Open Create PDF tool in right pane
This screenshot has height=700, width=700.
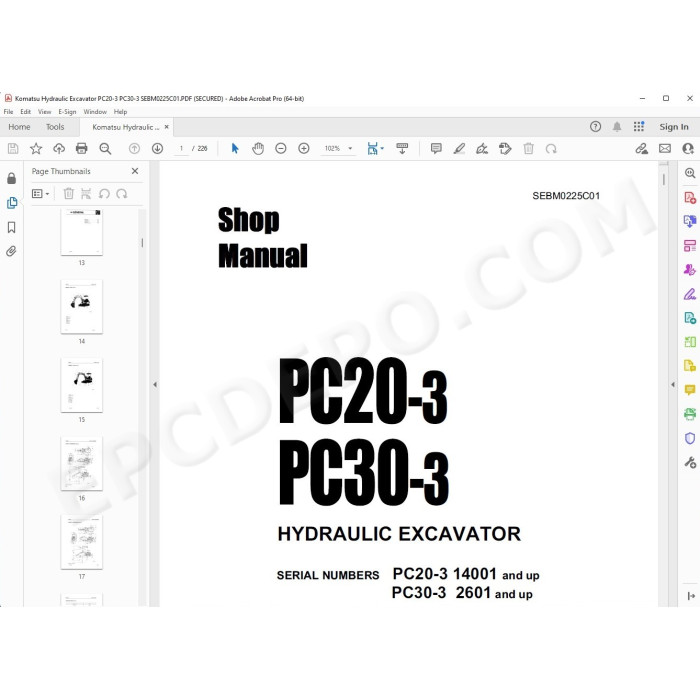[690, 197]
